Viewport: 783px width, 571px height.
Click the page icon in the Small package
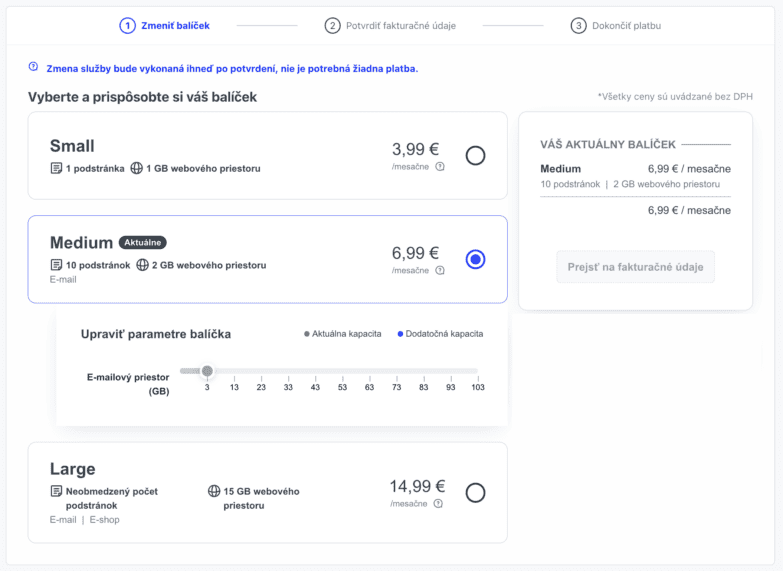coord(56,168)
